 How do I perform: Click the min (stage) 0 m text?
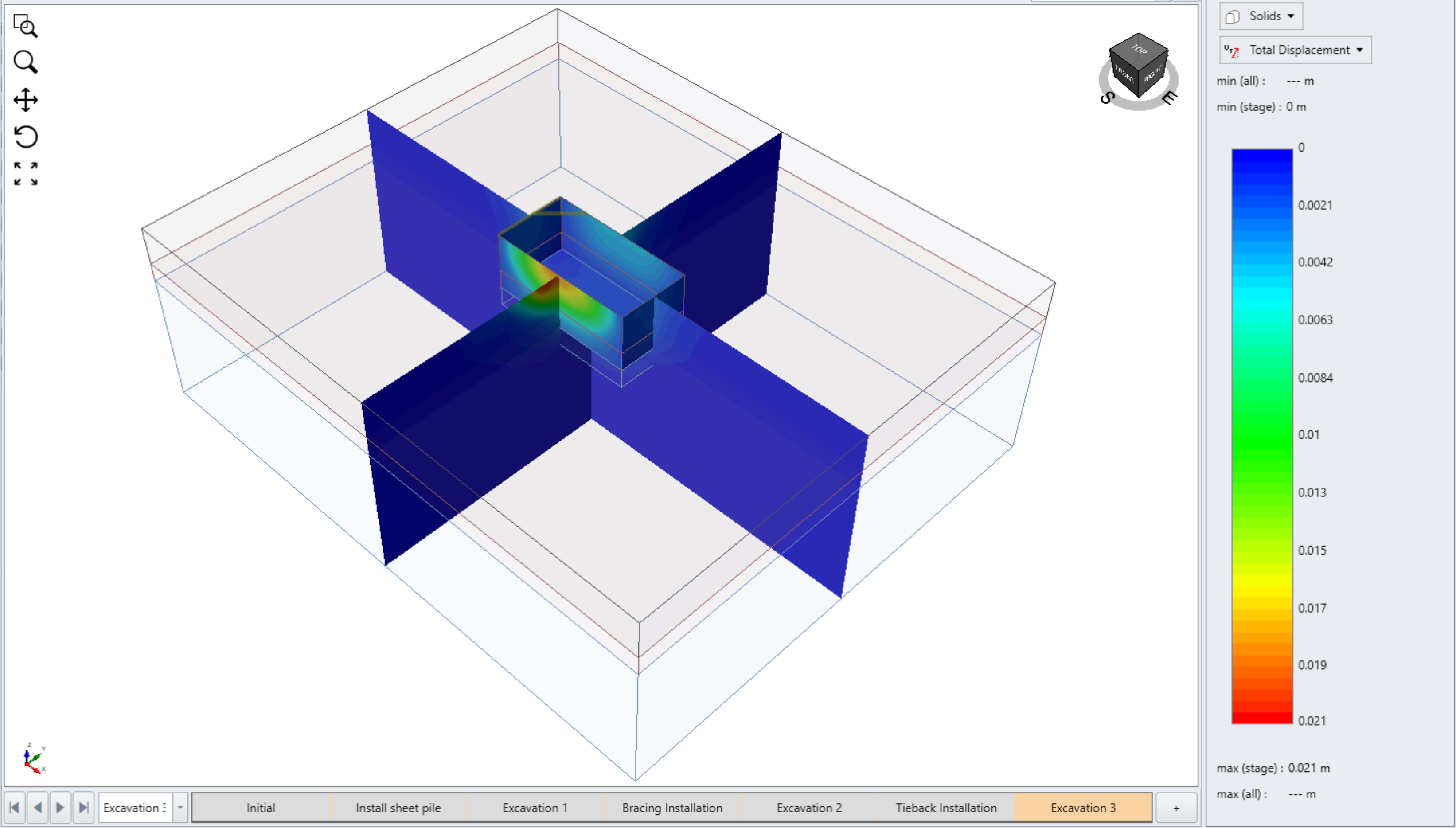(x=1261, y=107)
